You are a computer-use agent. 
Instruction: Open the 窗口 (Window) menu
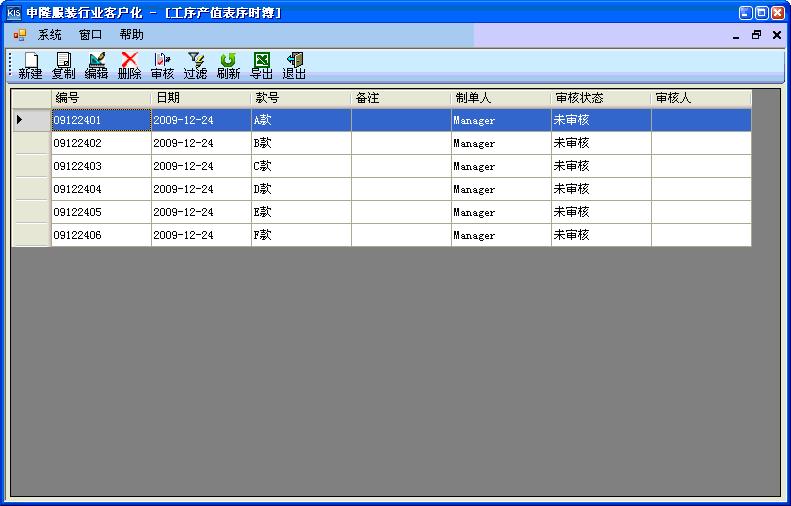click(x=90, y=35)
